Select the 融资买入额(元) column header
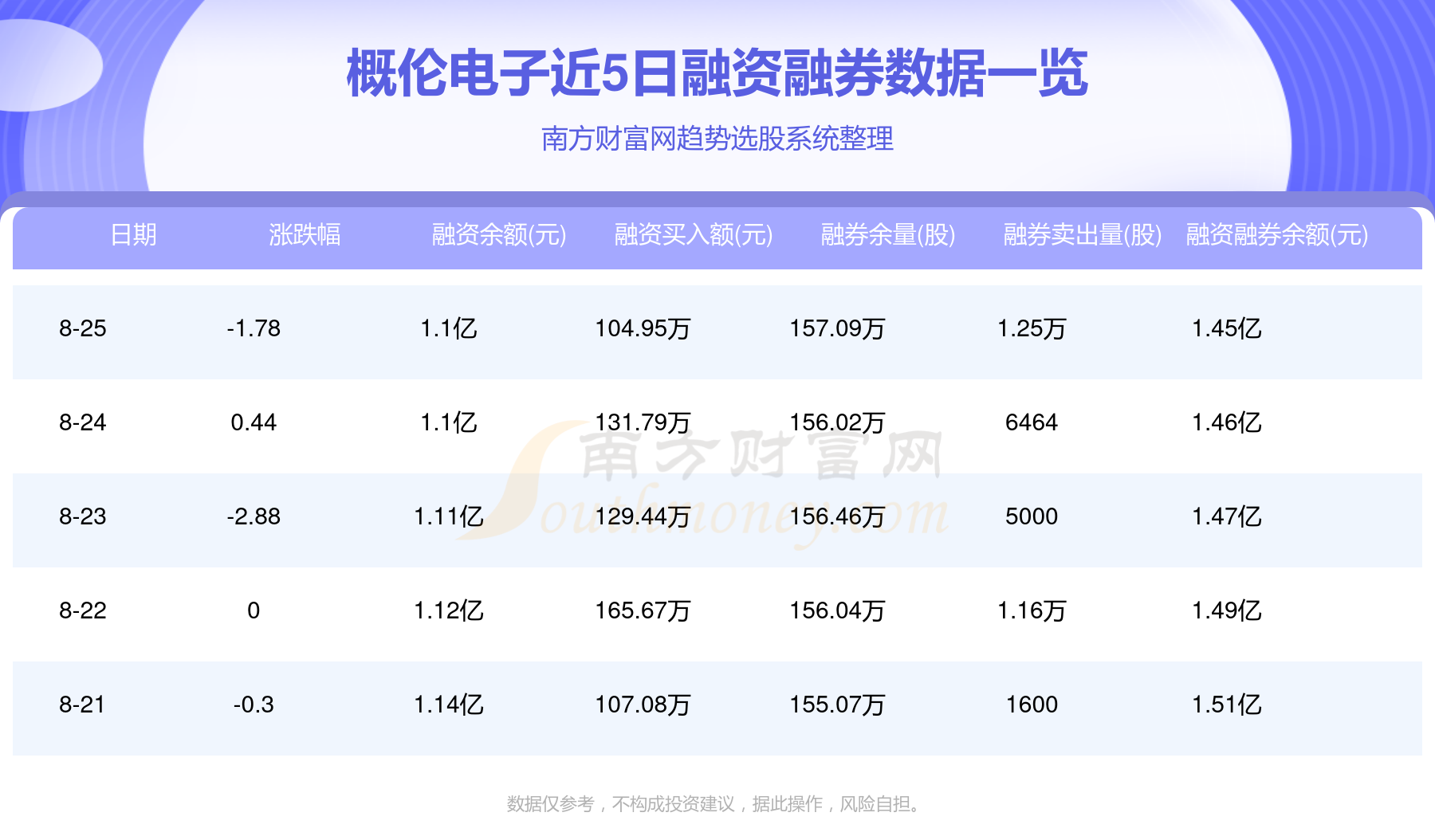This screenshot has height=840, width=1435. tap(694, 235)
